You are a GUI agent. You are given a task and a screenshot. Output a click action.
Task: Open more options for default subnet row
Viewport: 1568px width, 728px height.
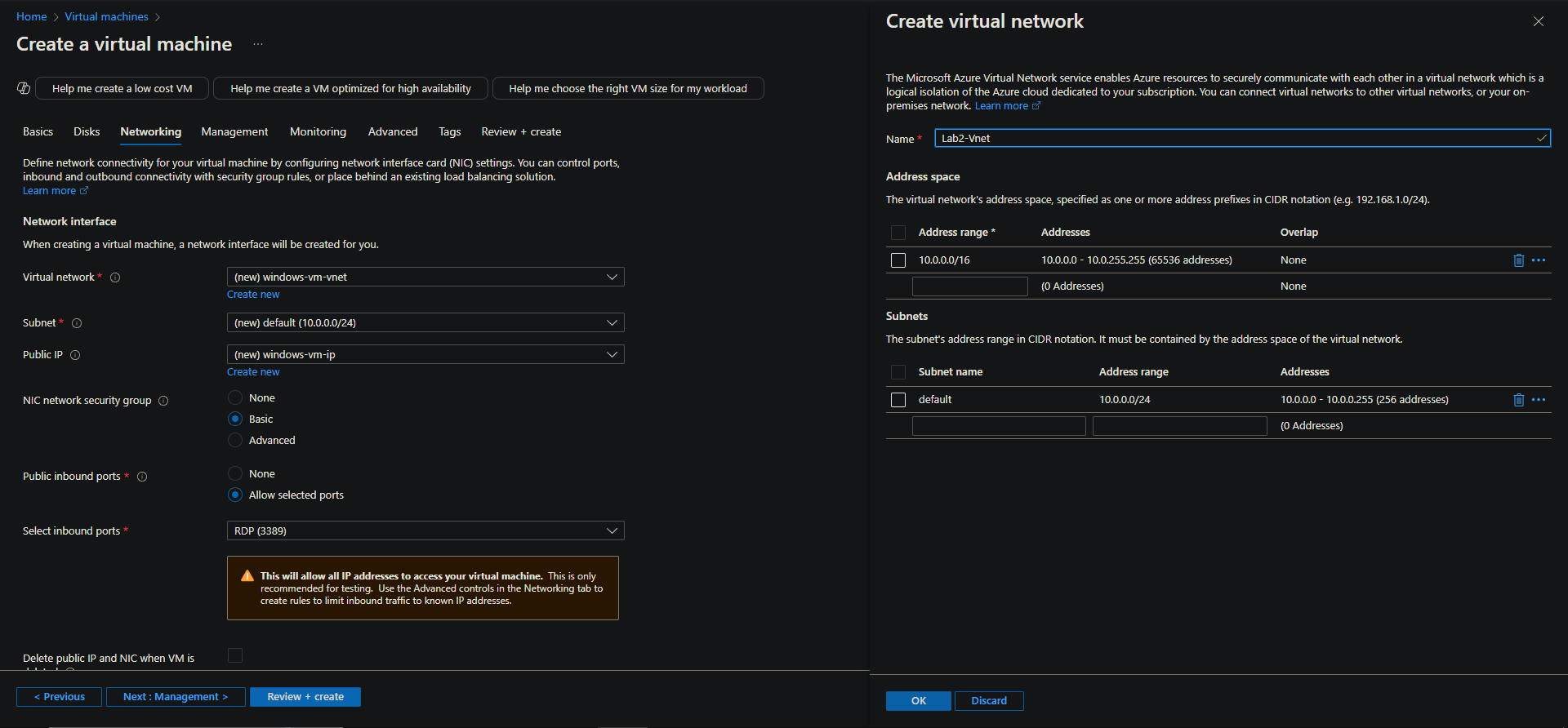pos(1539,400)
